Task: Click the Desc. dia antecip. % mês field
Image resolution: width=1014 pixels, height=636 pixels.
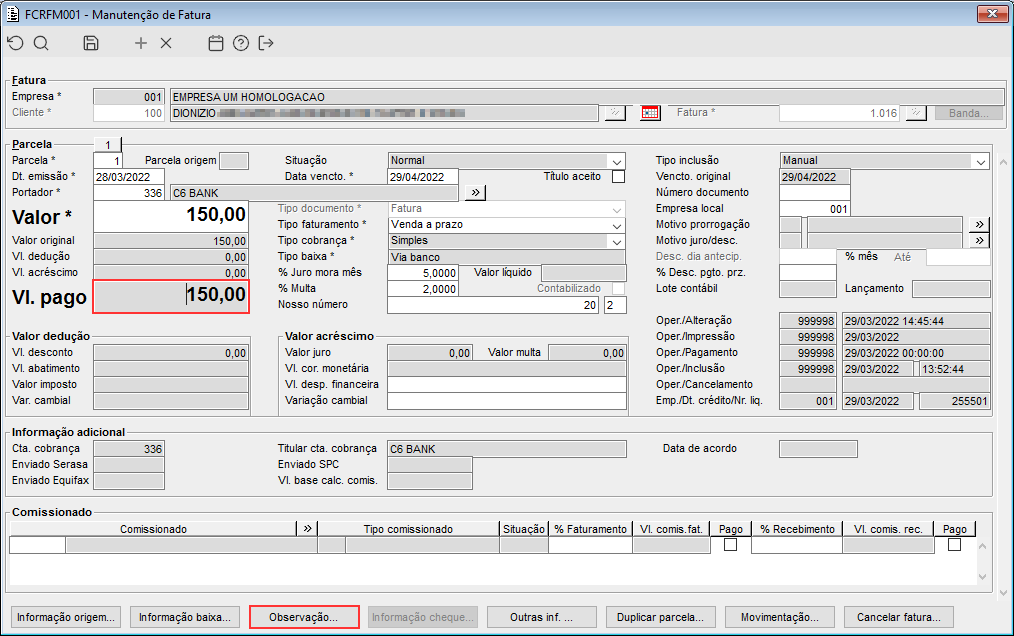Action: (808, 257)
